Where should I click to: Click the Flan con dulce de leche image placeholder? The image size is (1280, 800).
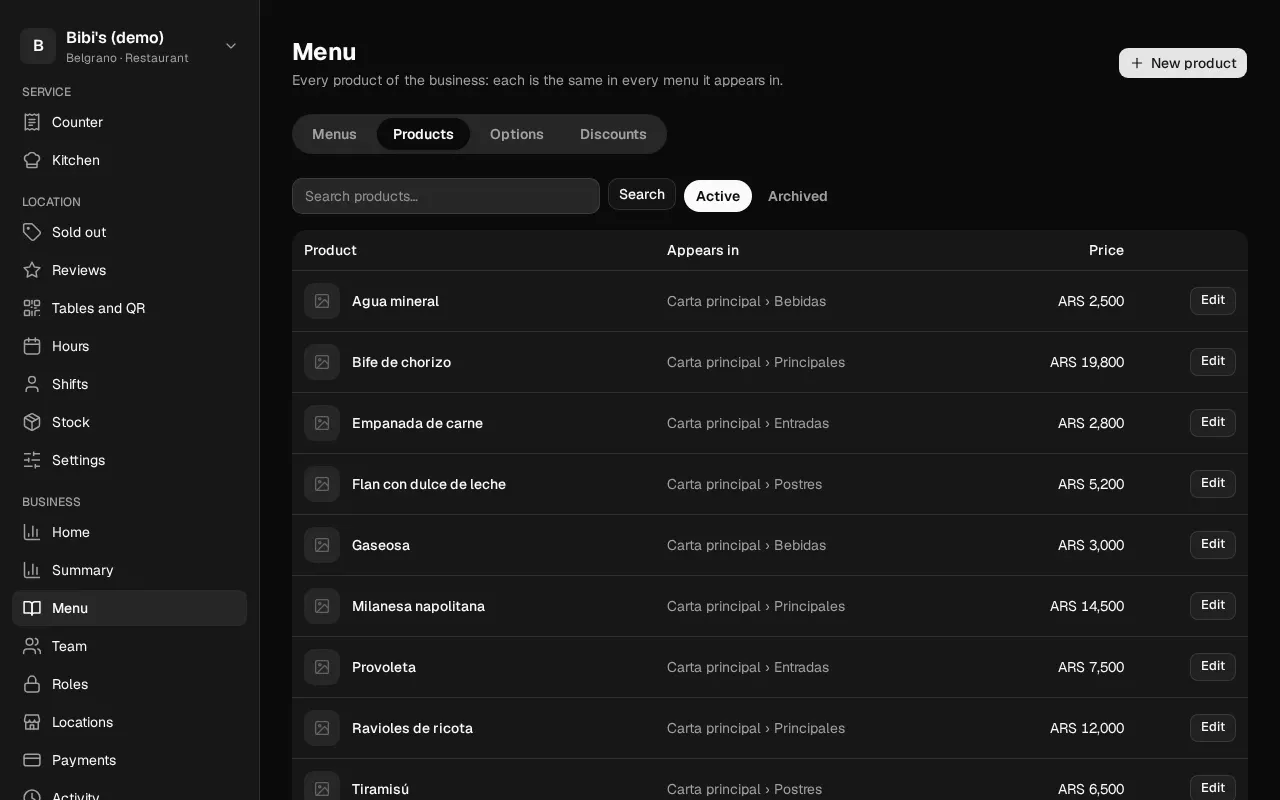(322, 484)
